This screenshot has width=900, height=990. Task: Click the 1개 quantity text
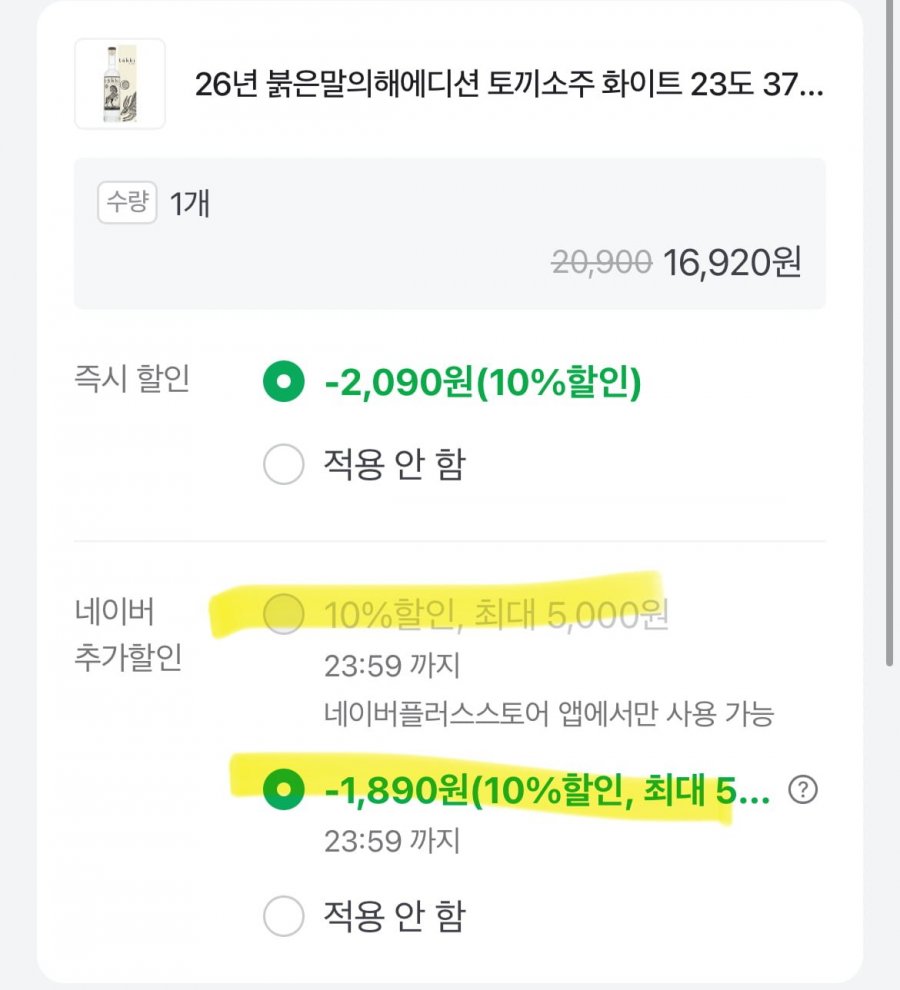190,204
